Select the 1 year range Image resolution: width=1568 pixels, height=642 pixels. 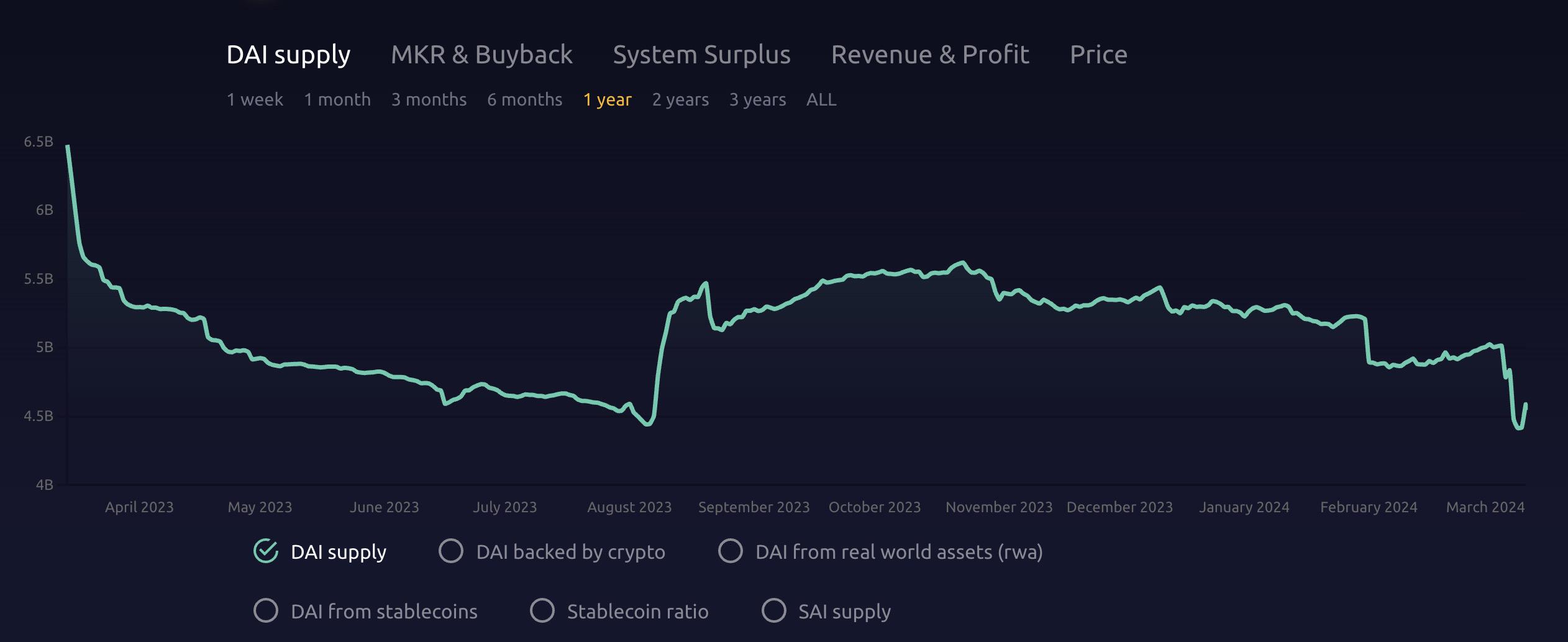click(x=607, y=99)
